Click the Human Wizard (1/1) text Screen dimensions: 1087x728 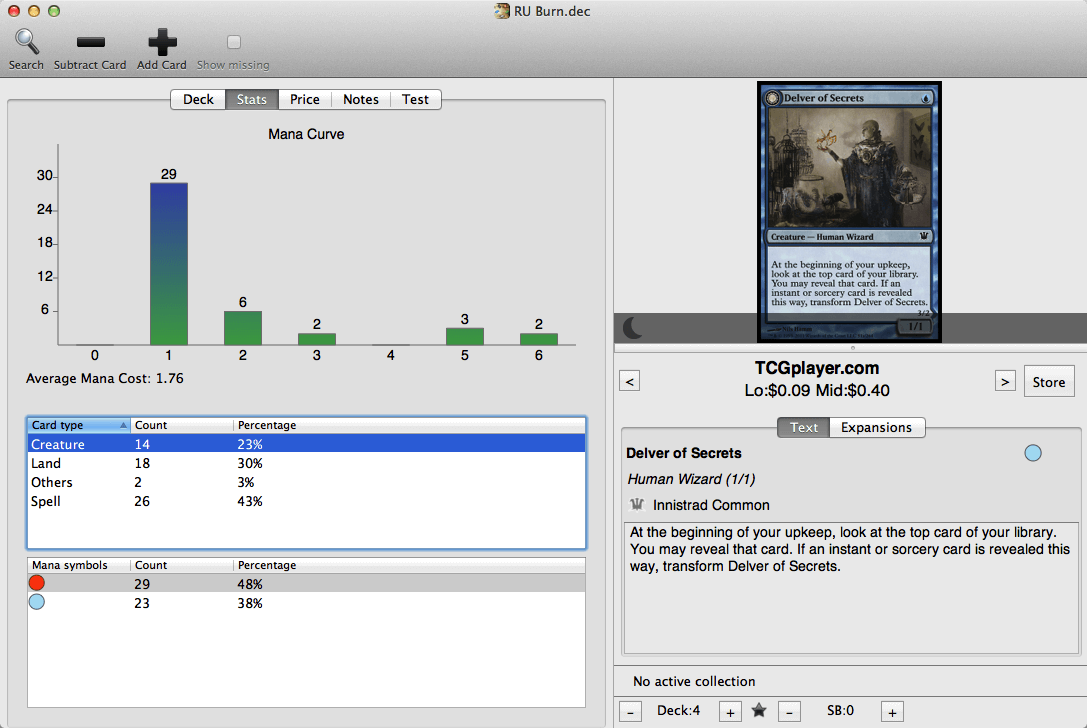tap(691, 479)
